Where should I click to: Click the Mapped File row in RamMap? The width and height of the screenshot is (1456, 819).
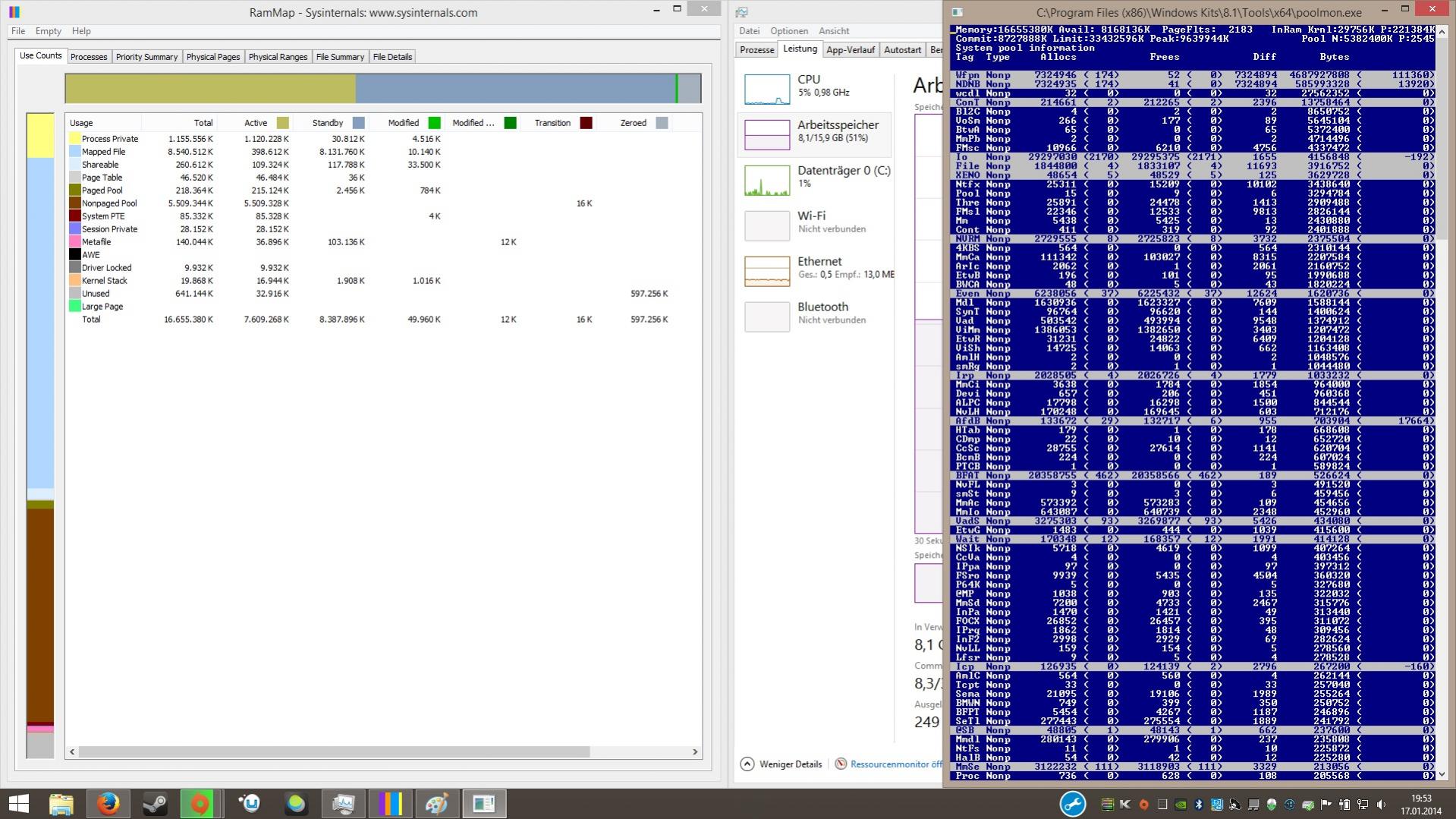click(x=370, y=152)
